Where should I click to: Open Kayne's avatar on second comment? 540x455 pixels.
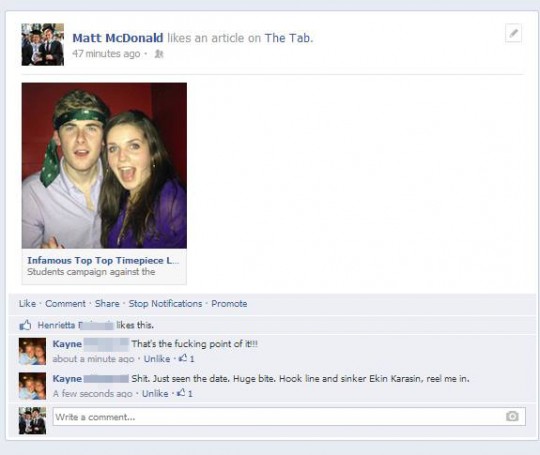tap(32, 386)
